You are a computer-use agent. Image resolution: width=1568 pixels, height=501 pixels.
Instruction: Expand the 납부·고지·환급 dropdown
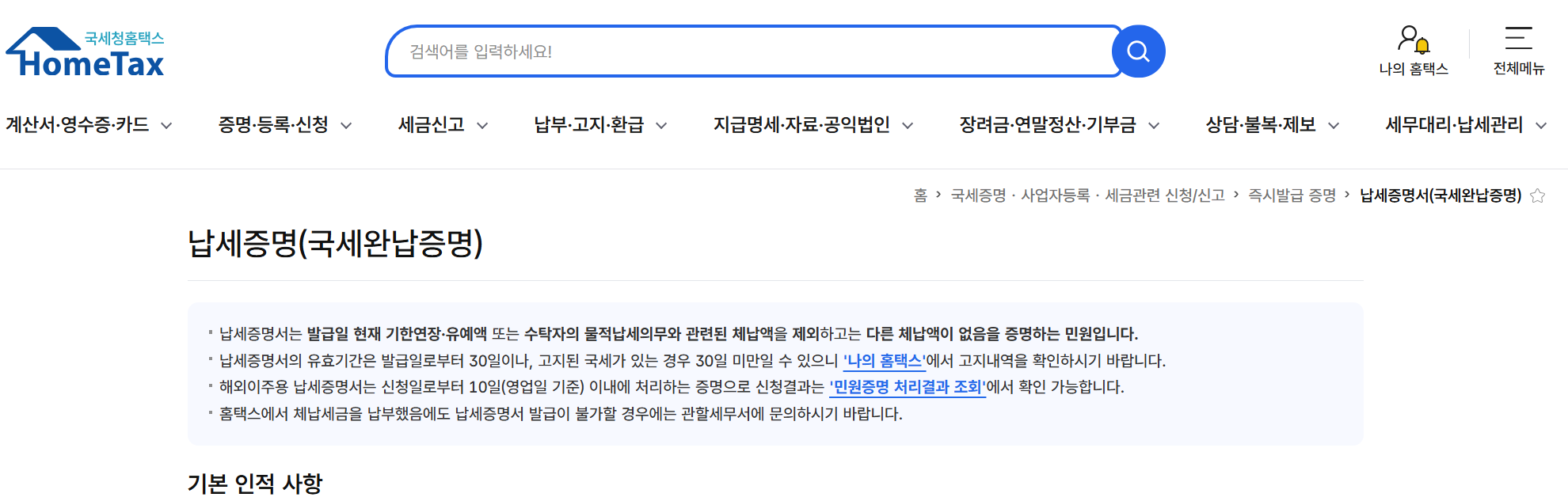tap(663, 125)
